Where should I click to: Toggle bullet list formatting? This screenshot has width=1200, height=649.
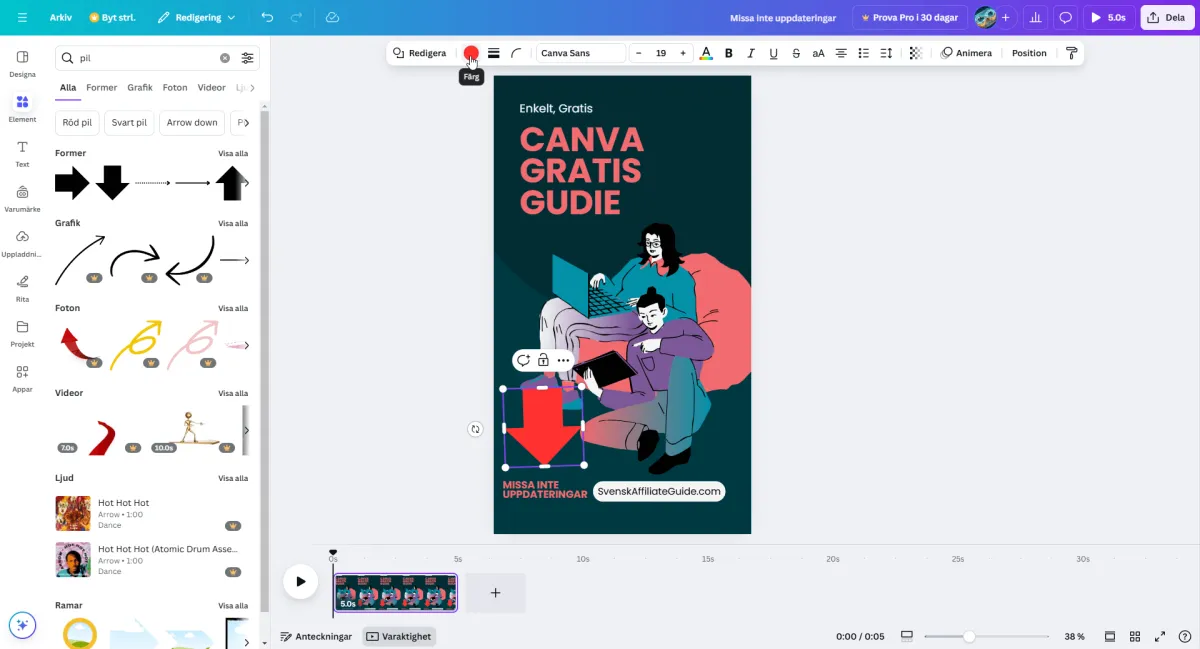pos(863,53)
